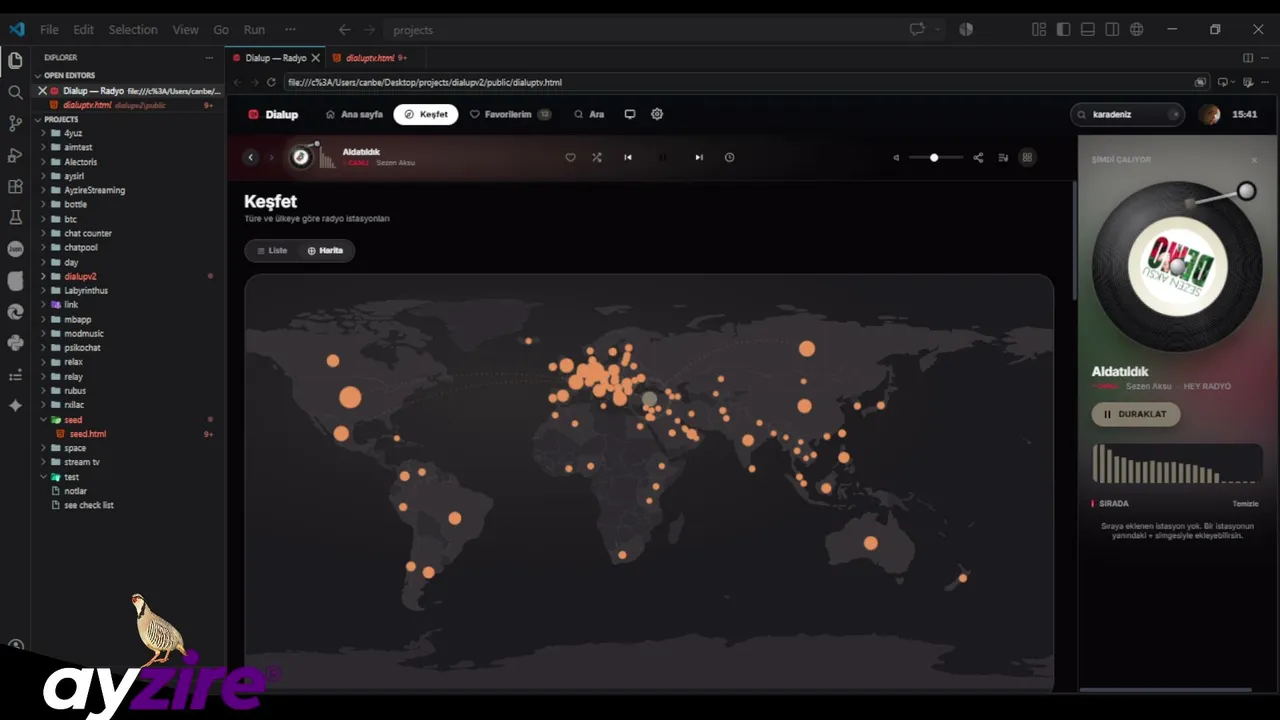This screenshot has height=720, width=1280.
Task: Skip to the next station
Action: point(699,157)
